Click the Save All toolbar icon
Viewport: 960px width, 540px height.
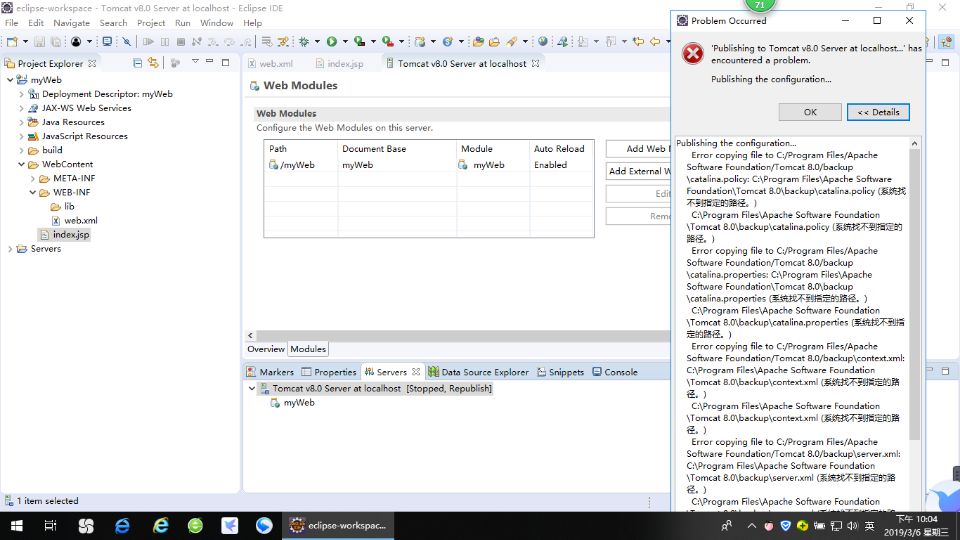coord(56,42)
